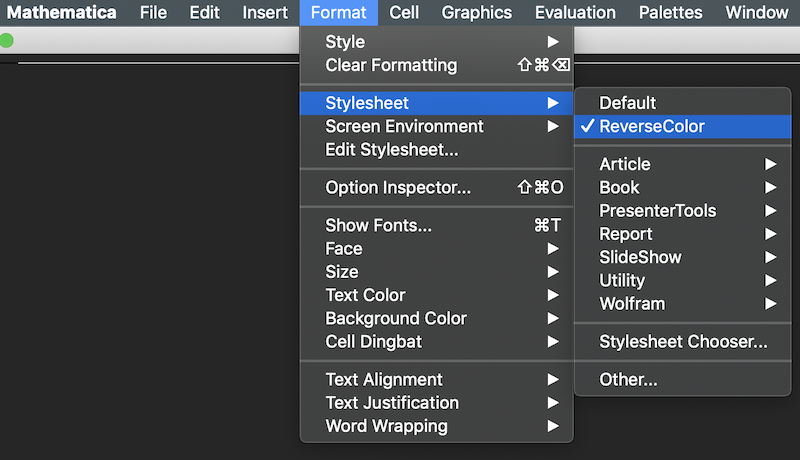Expand the Article stylesheet submenu

click(683, 164)
